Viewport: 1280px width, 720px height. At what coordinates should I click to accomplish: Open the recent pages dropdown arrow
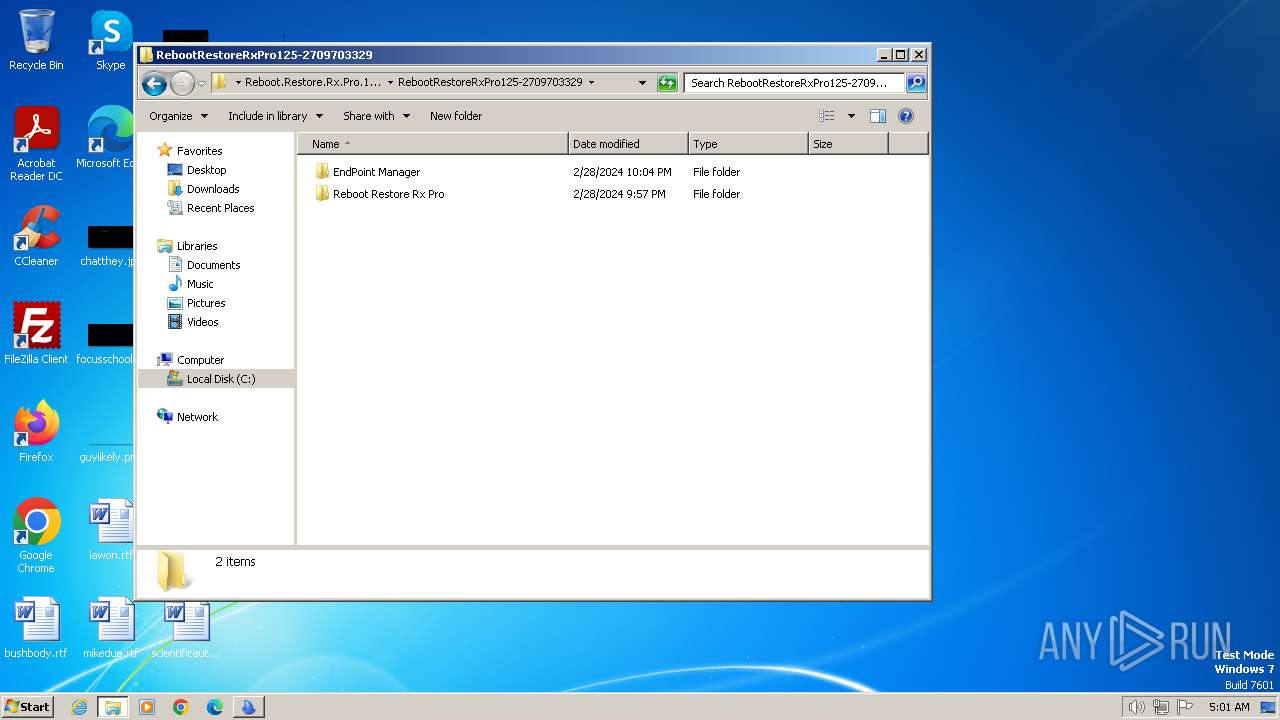pos(201,83)
